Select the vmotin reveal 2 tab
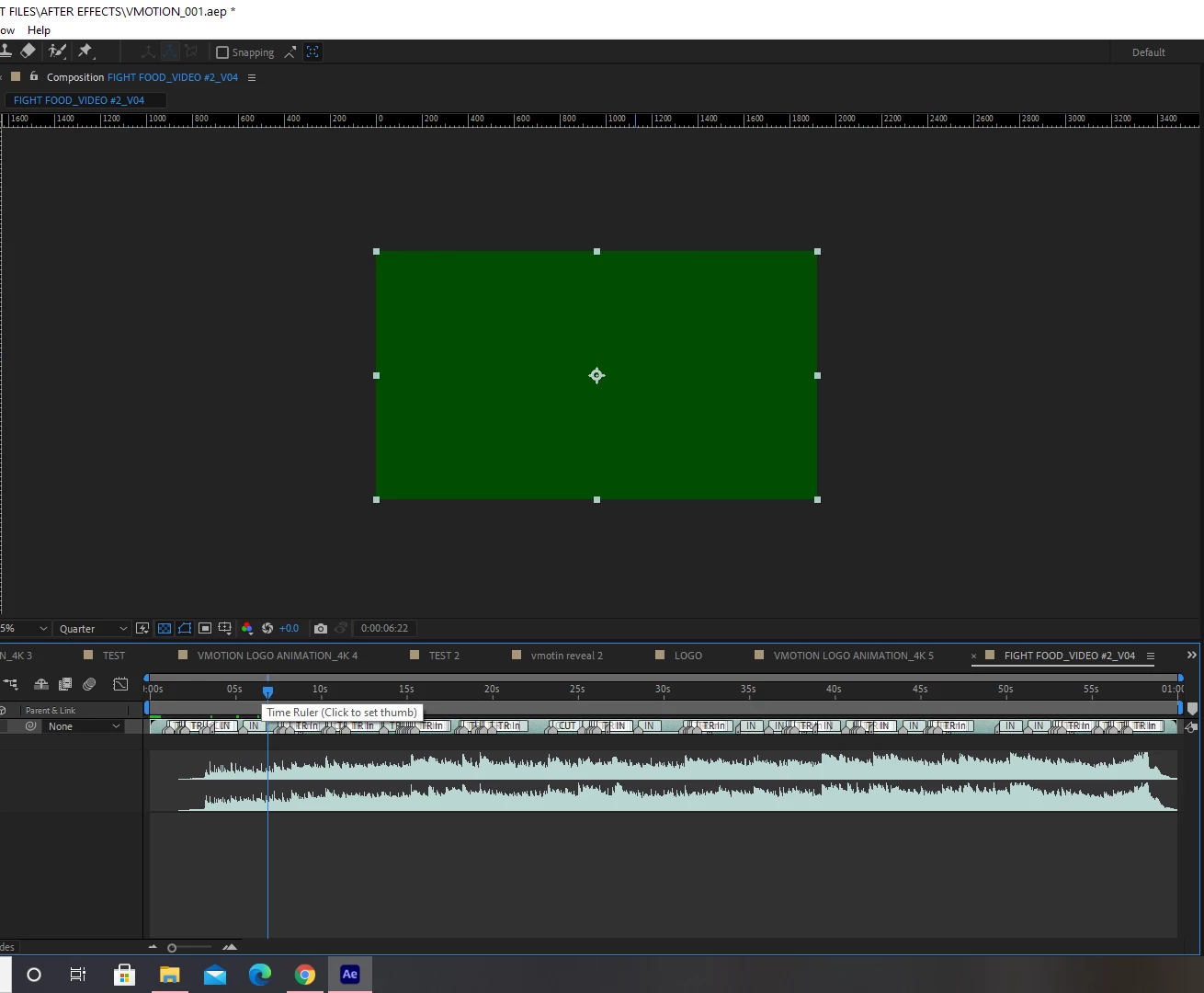 coord(567,656)
